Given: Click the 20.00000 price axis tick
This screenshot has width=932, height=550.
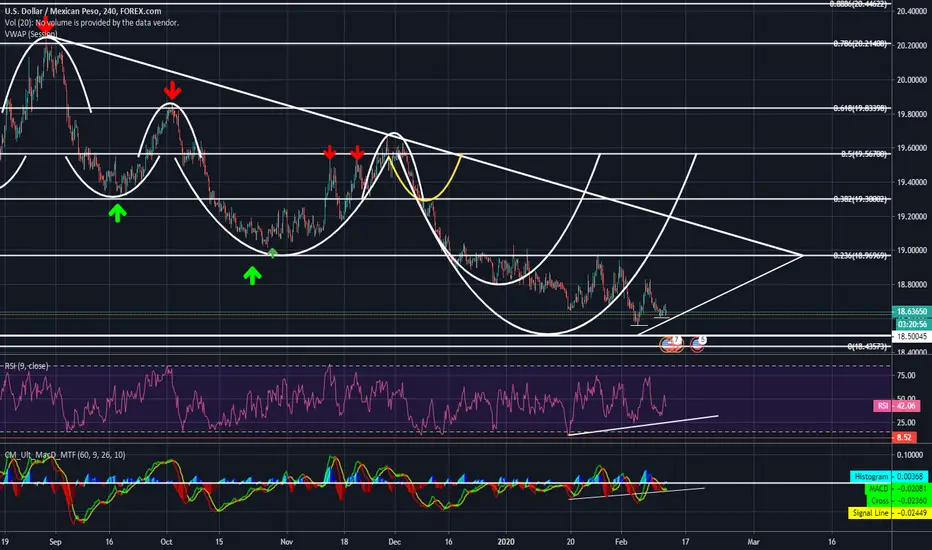Looking at the screenshot, I should click(x=912, y=80).
